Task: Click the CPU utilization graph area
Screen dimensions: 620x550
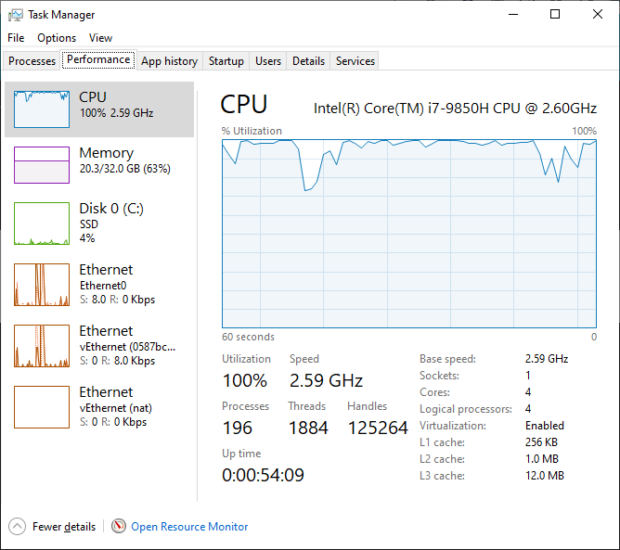Action: coord(409,234)
